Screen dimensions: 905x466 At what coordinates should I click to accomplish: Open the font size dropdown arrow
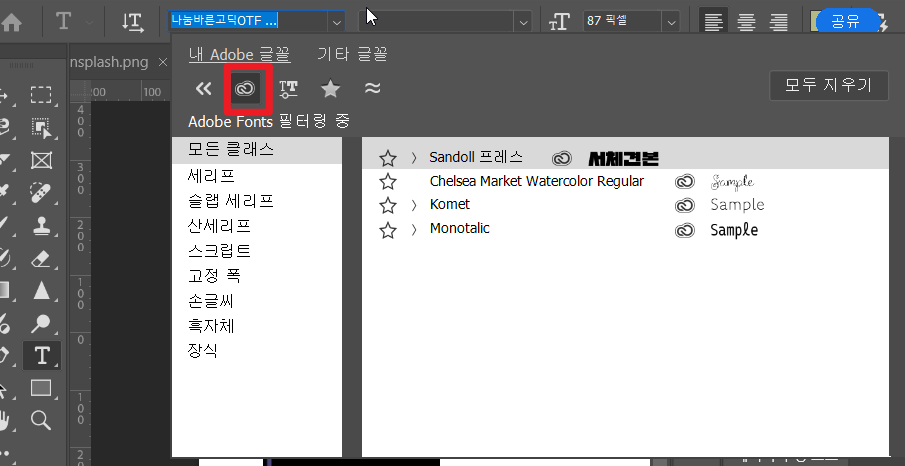[x=670, y=21]
